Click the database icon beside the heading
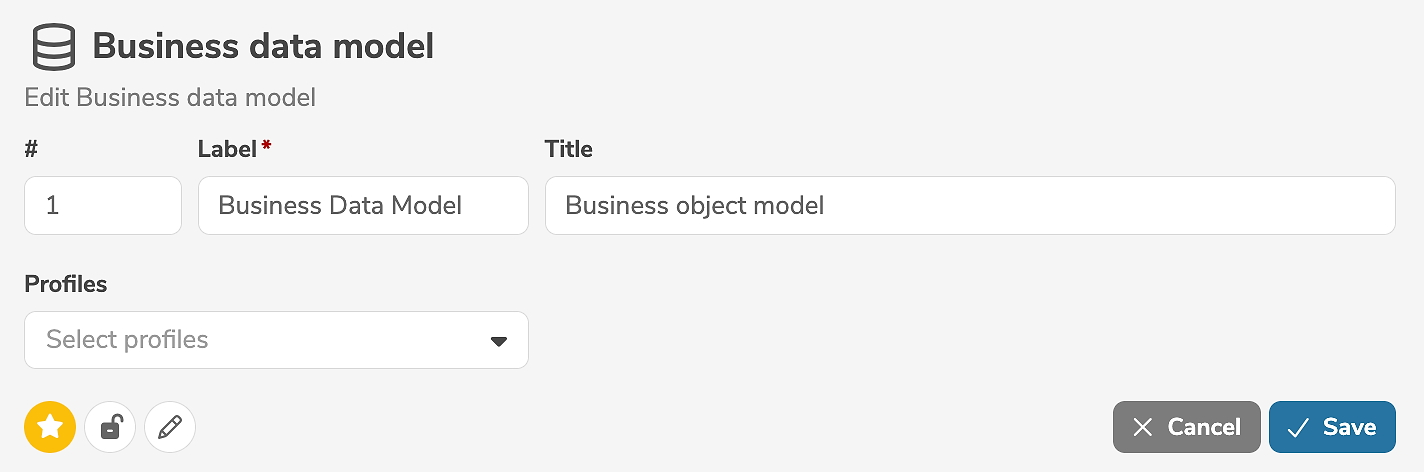Screen dimensions: 1424x472 [53, 47]
